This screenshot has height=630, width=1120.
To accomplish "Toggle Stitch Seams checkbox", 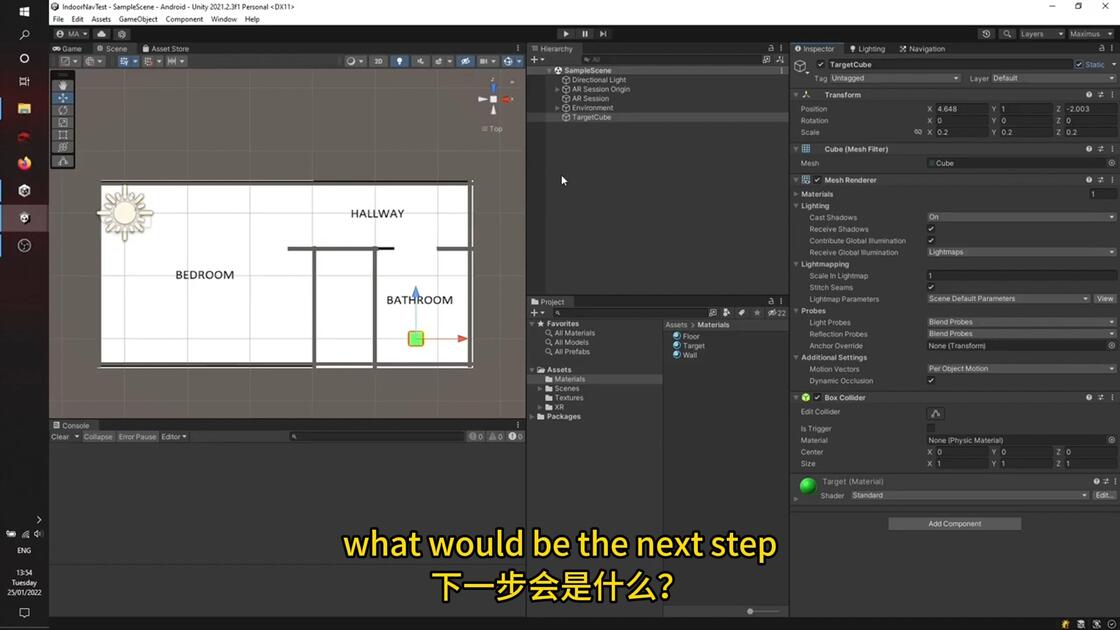I will 931,287.
